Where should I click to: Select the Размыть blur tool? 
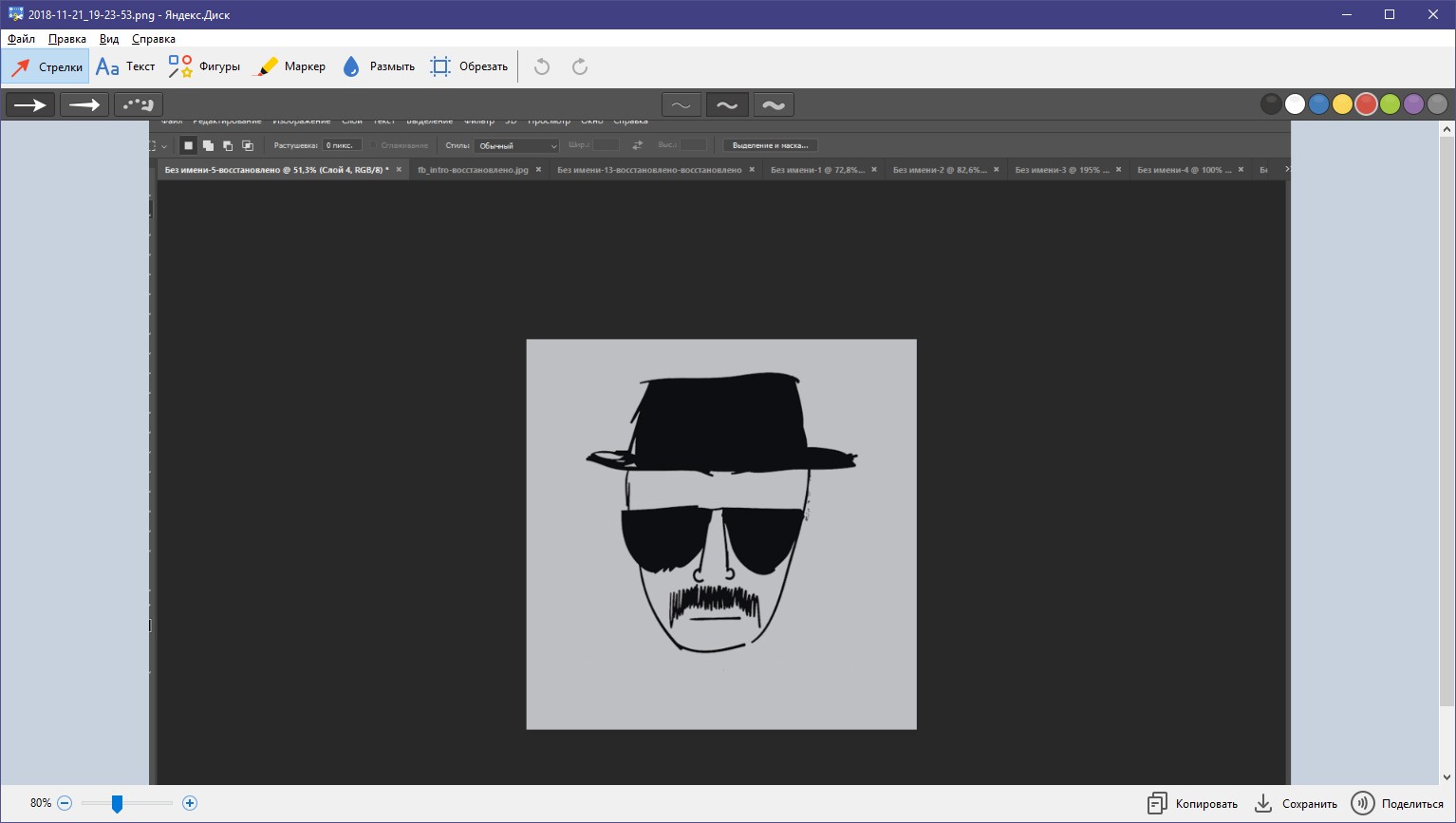coord(379,67)
